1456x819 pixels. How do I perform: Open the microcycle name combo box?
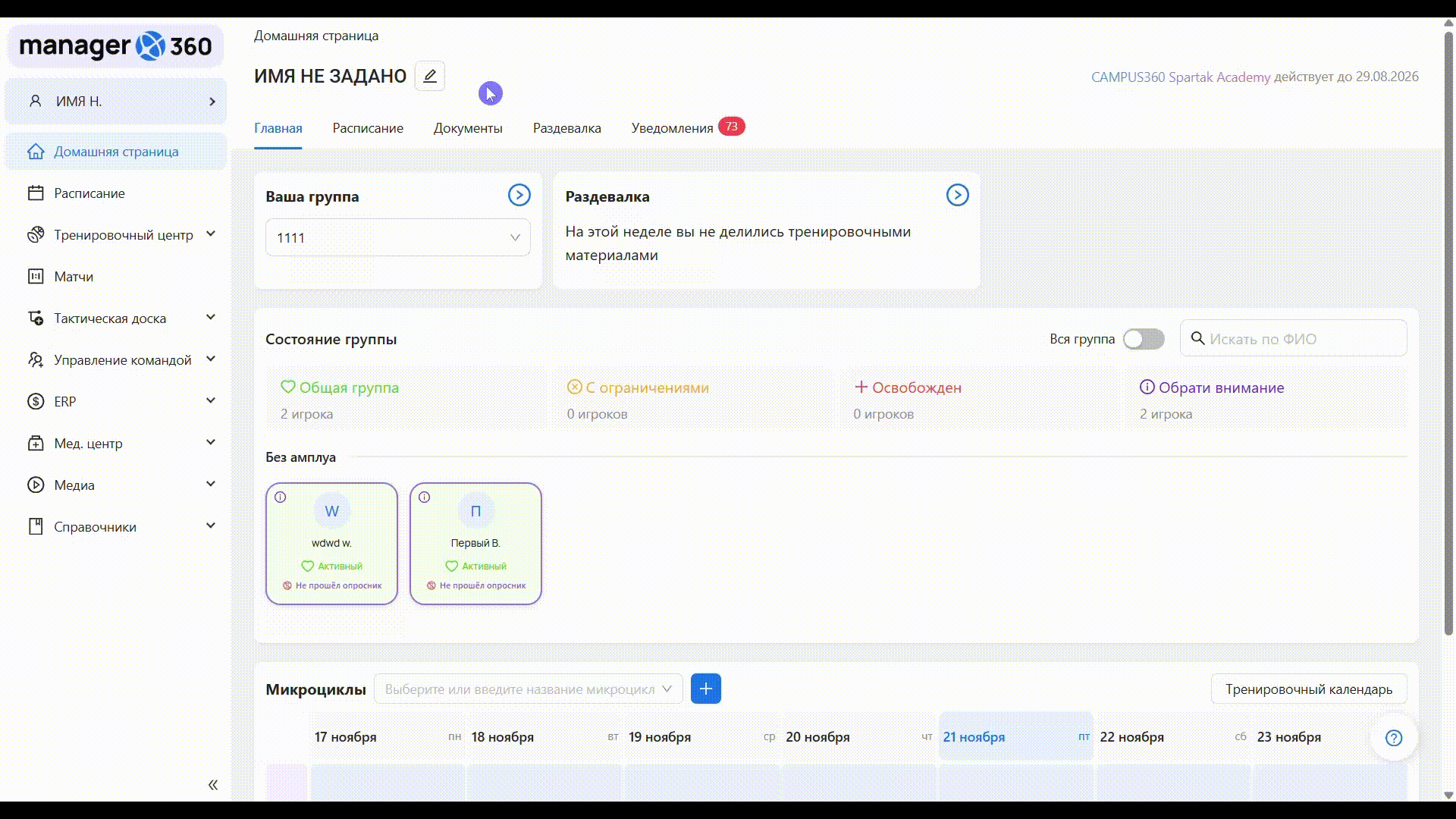(x=528, y=689)
